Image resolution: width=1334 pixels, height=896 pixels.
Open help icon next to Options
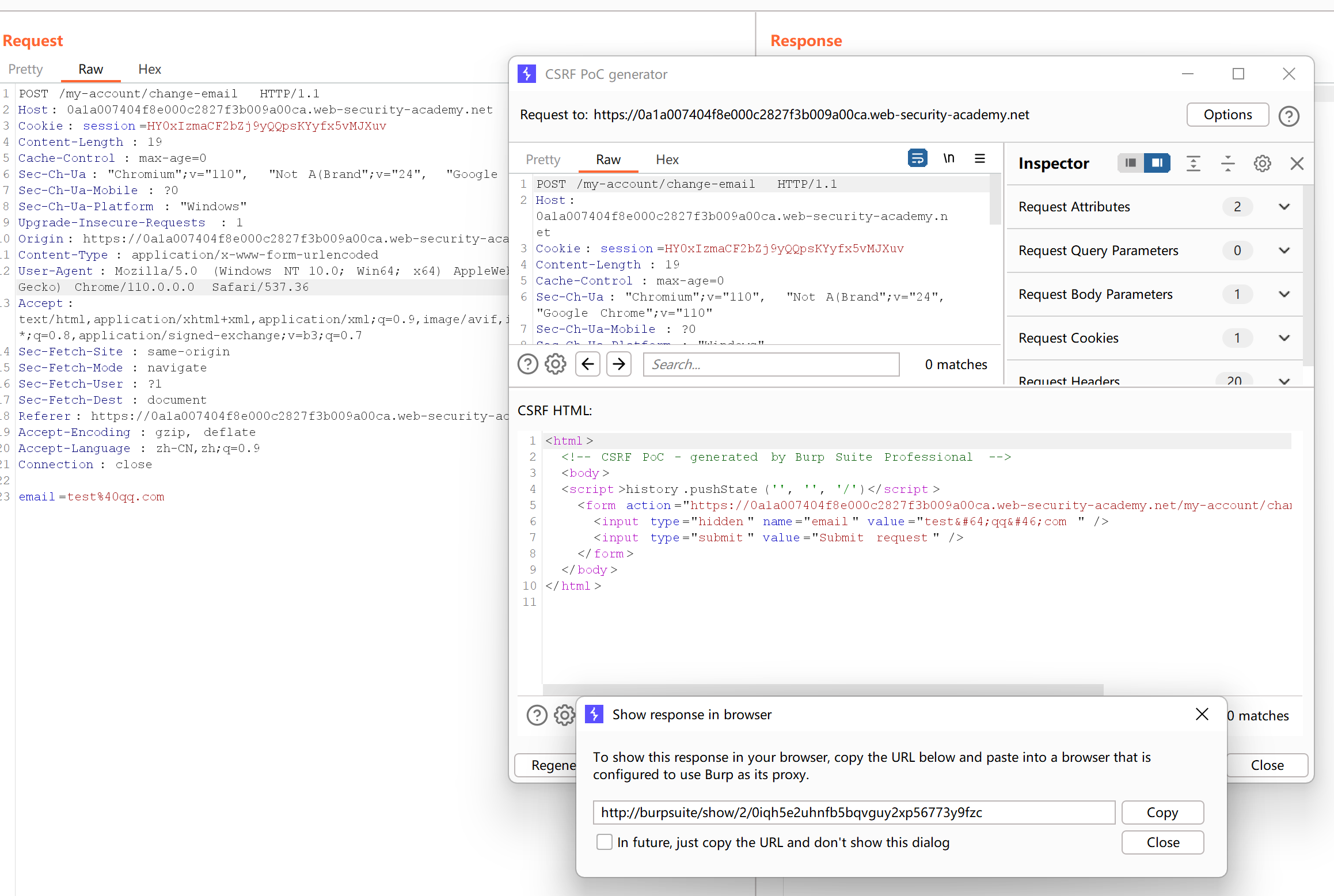pyautogui.click(x=1289, y=116)
